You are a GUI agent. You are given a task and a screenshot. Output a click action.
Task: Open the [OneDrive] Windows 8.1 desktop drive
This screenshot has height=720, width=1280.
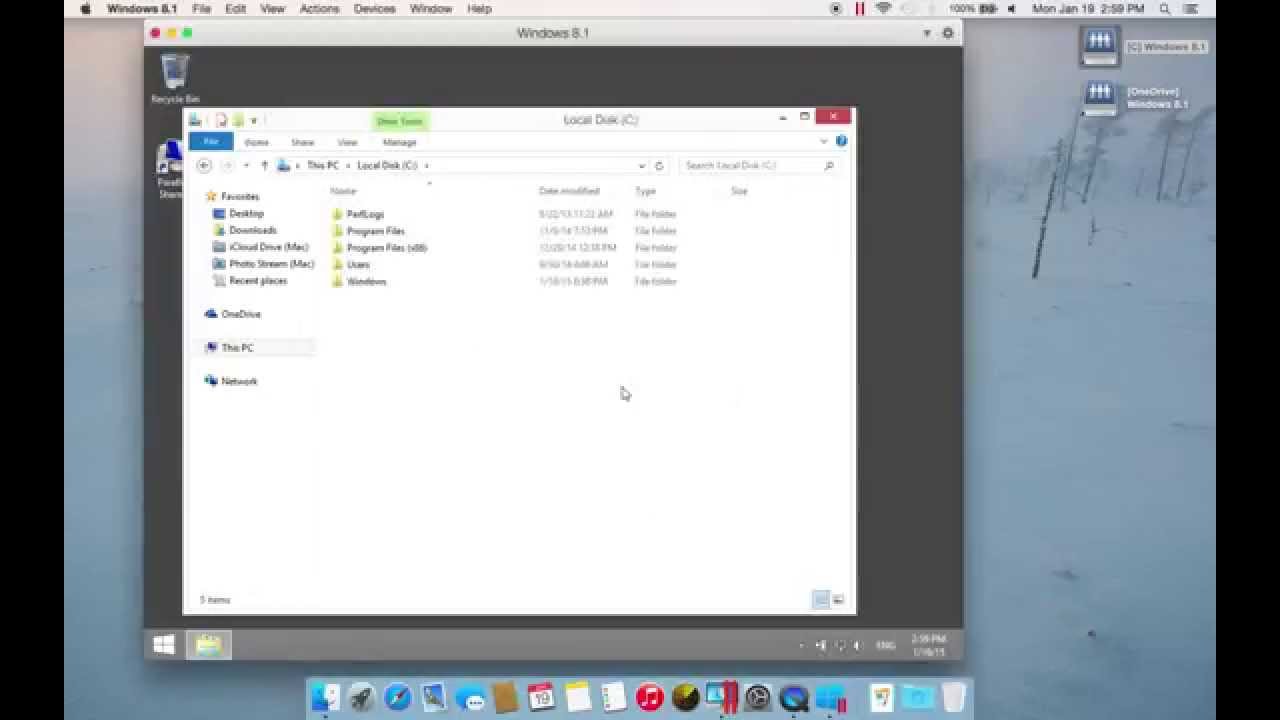[1099, 97]
